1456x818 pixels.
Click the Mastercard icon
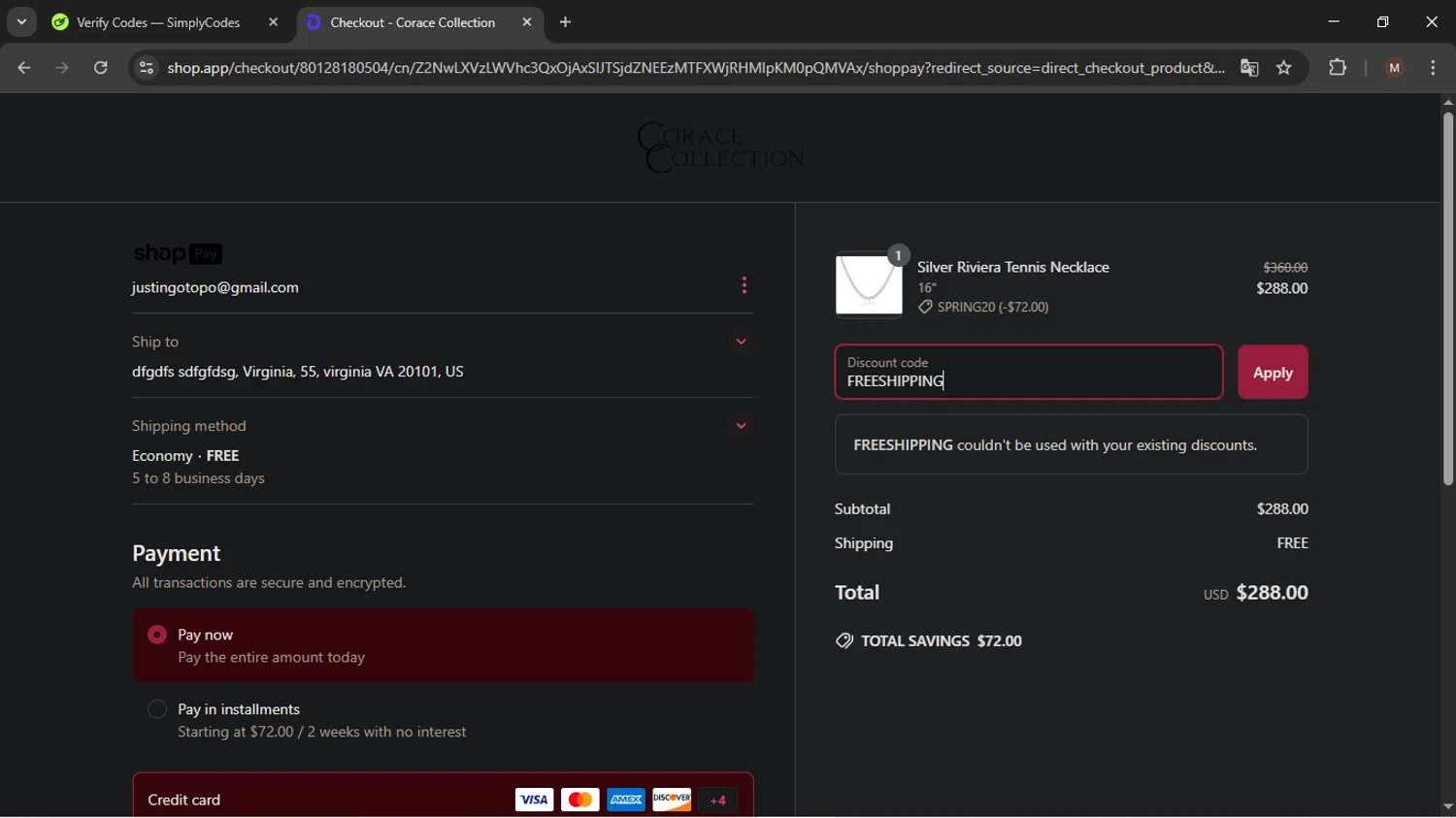[579, 800]
